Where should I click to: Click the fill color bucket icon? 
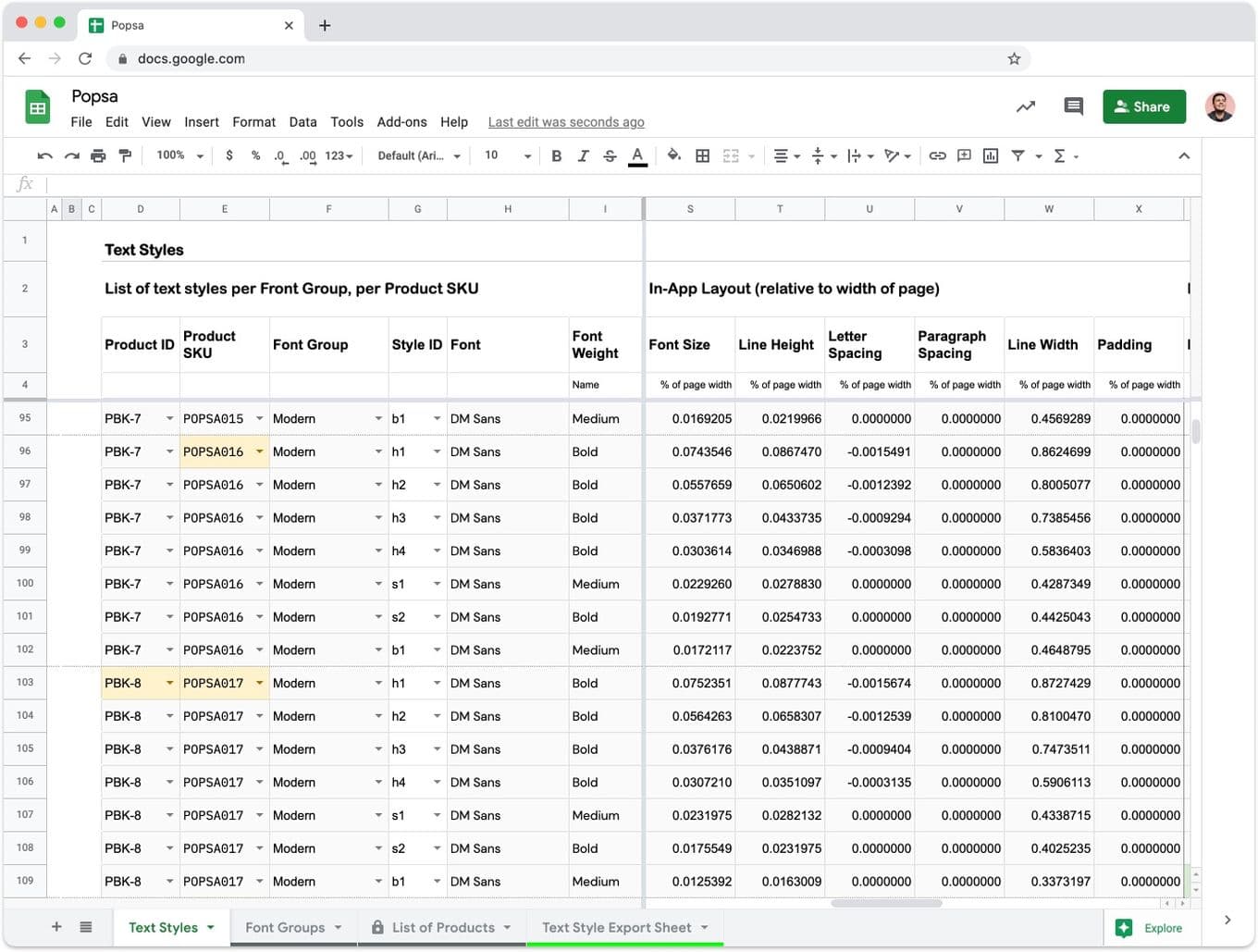[673, 155]
